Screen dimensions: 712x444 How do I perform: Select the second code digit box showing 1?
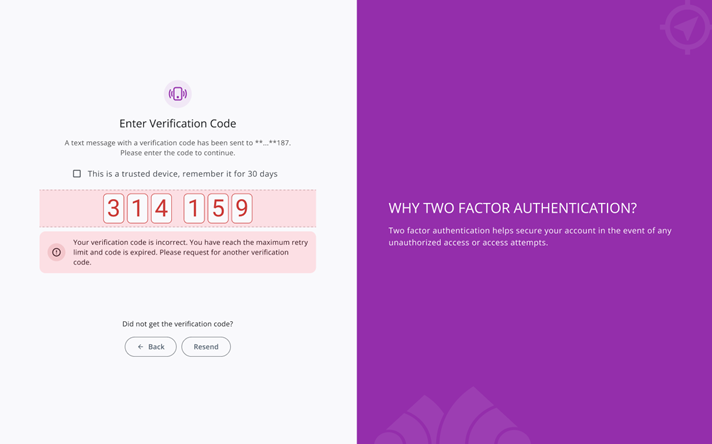coord(137,208)
